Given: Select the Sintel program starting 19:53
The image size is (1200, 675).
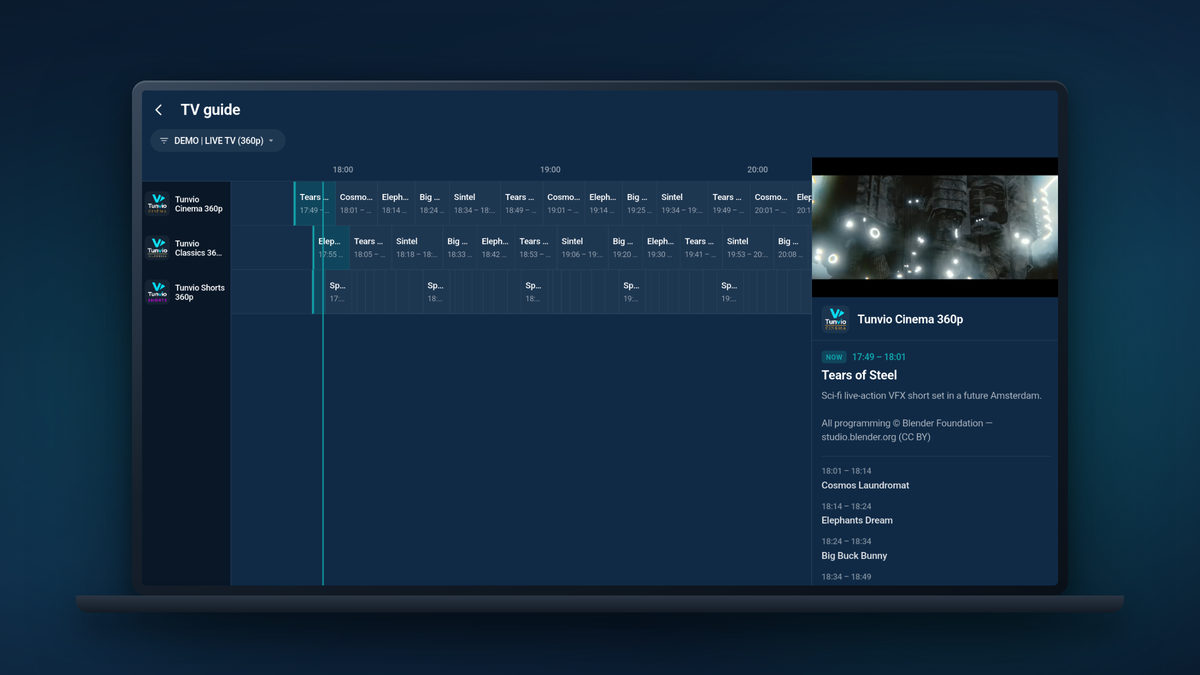Looking at the screenshot, I should (747, 247).
